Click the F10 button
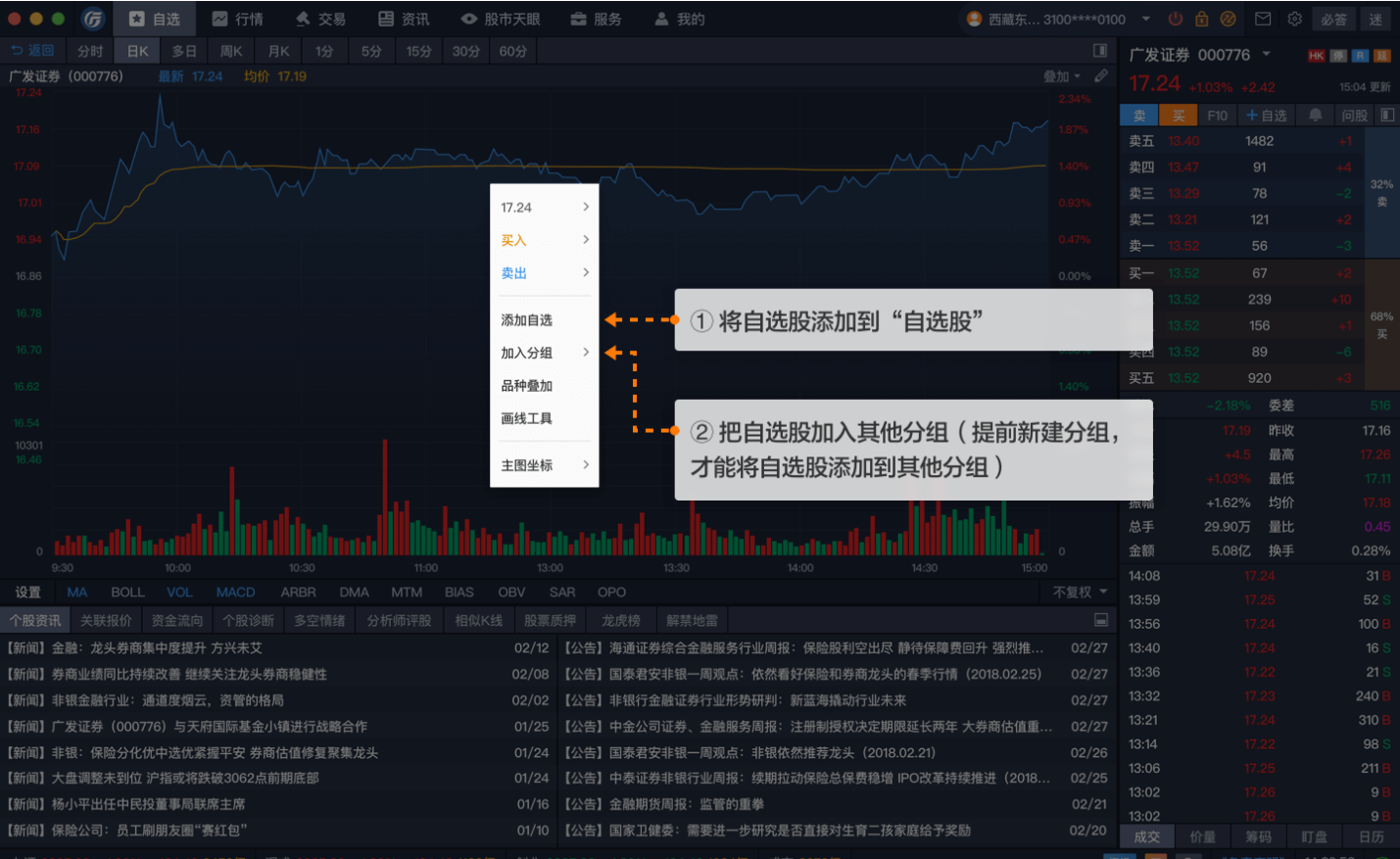 (1217, 115)
